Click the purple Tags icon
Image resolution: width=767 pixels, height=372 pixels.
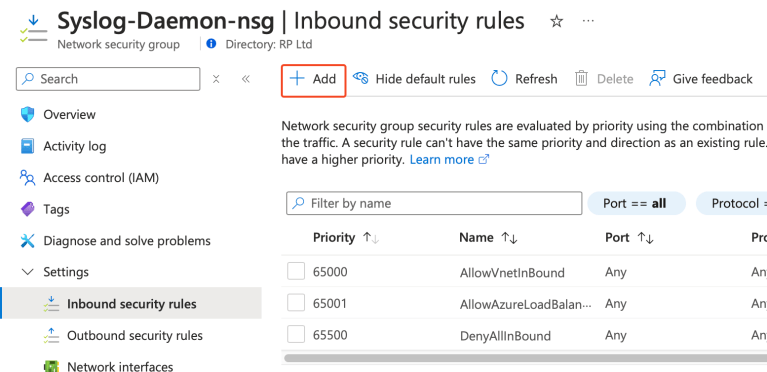(27, 209)
